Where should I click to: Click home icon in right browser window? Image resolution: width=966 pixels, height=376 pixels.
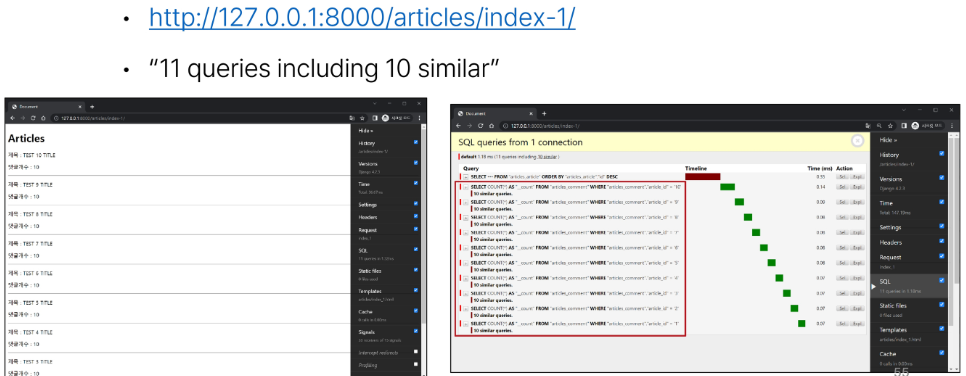pyautogui.click(x=491, y=126)
